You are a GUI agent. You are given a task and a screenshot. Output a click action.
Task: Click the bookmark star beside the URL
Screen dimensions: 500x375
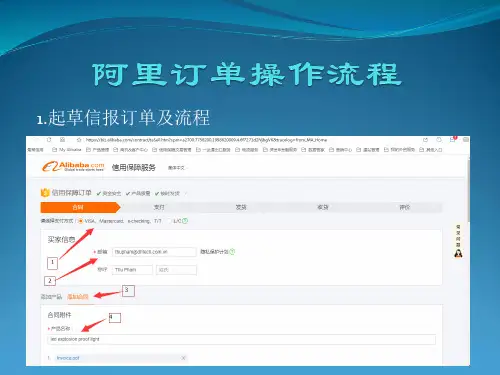[x=79, y=140]
